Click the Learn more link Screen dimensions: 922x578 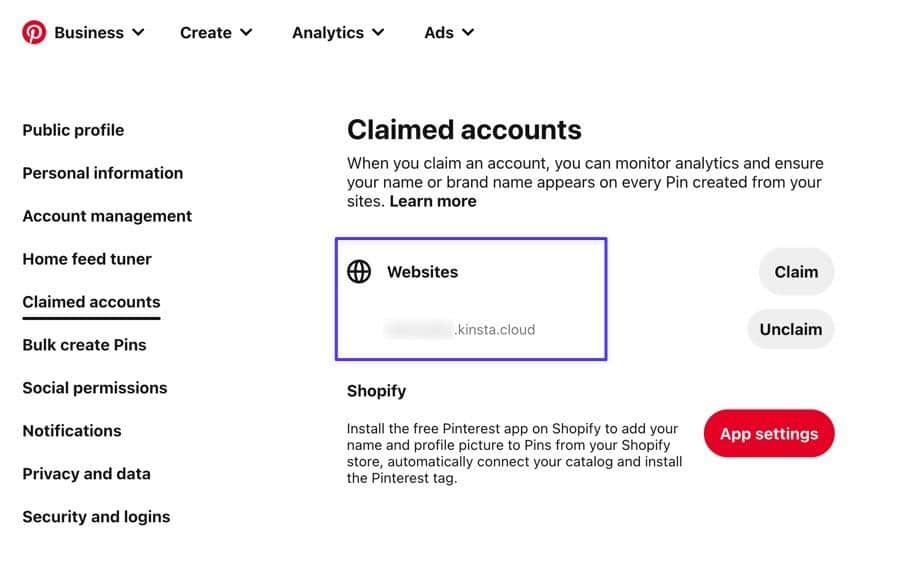click(433, 200)
